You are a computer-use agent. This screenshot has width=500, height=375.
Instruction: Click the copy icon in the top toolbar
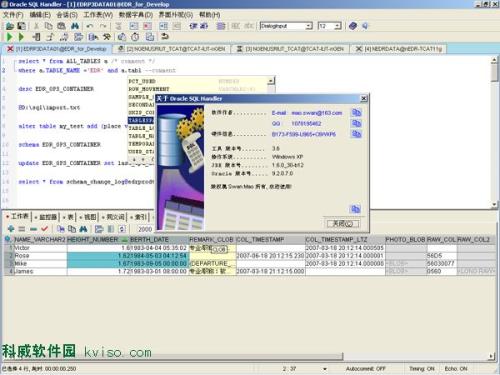tap(49, 26)
